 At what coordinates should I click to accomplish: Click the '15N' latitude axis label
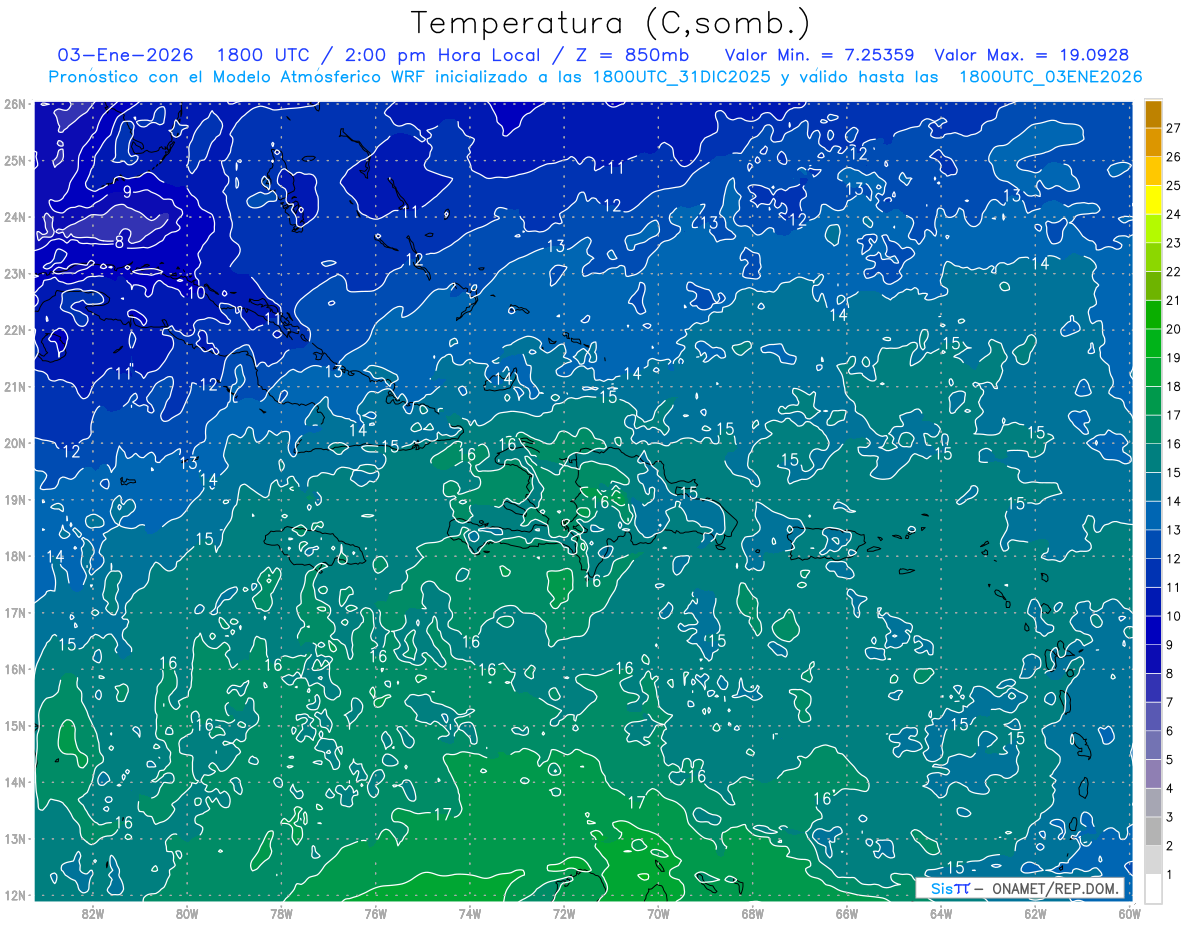point(14,725)
